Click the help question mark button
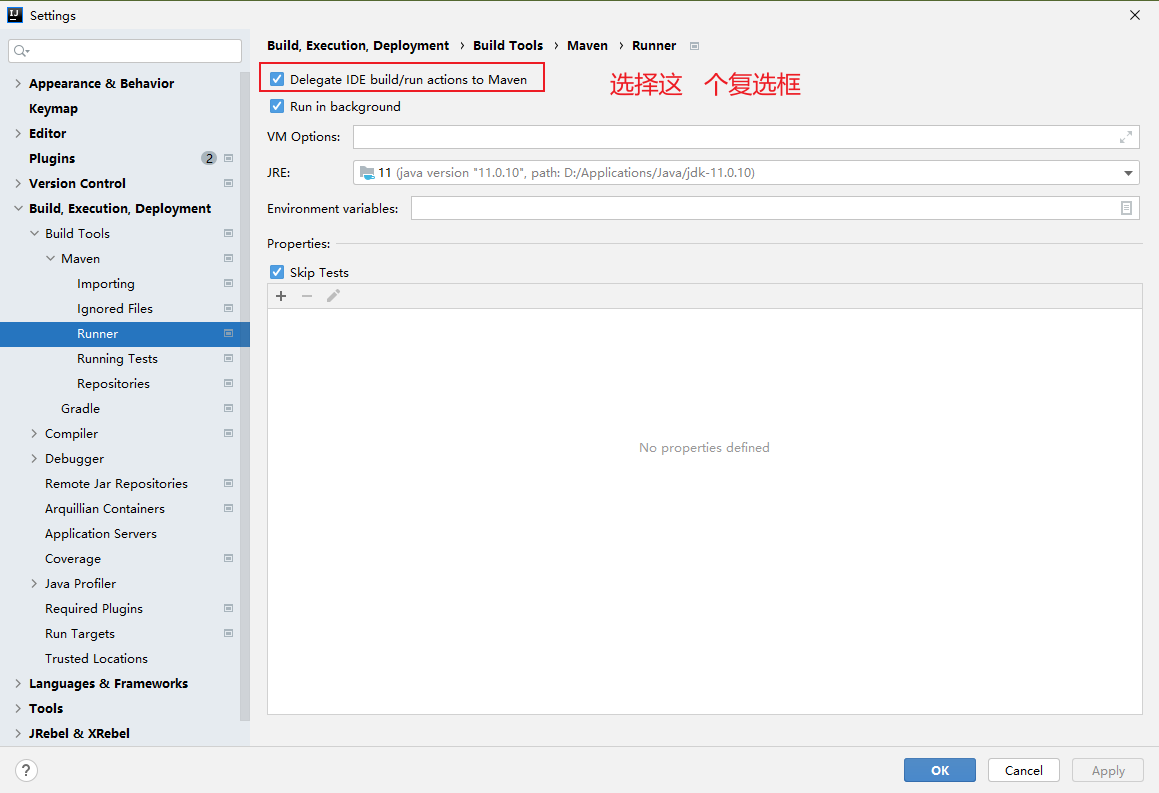1159x793 pixels. click(x=26, y=770)
